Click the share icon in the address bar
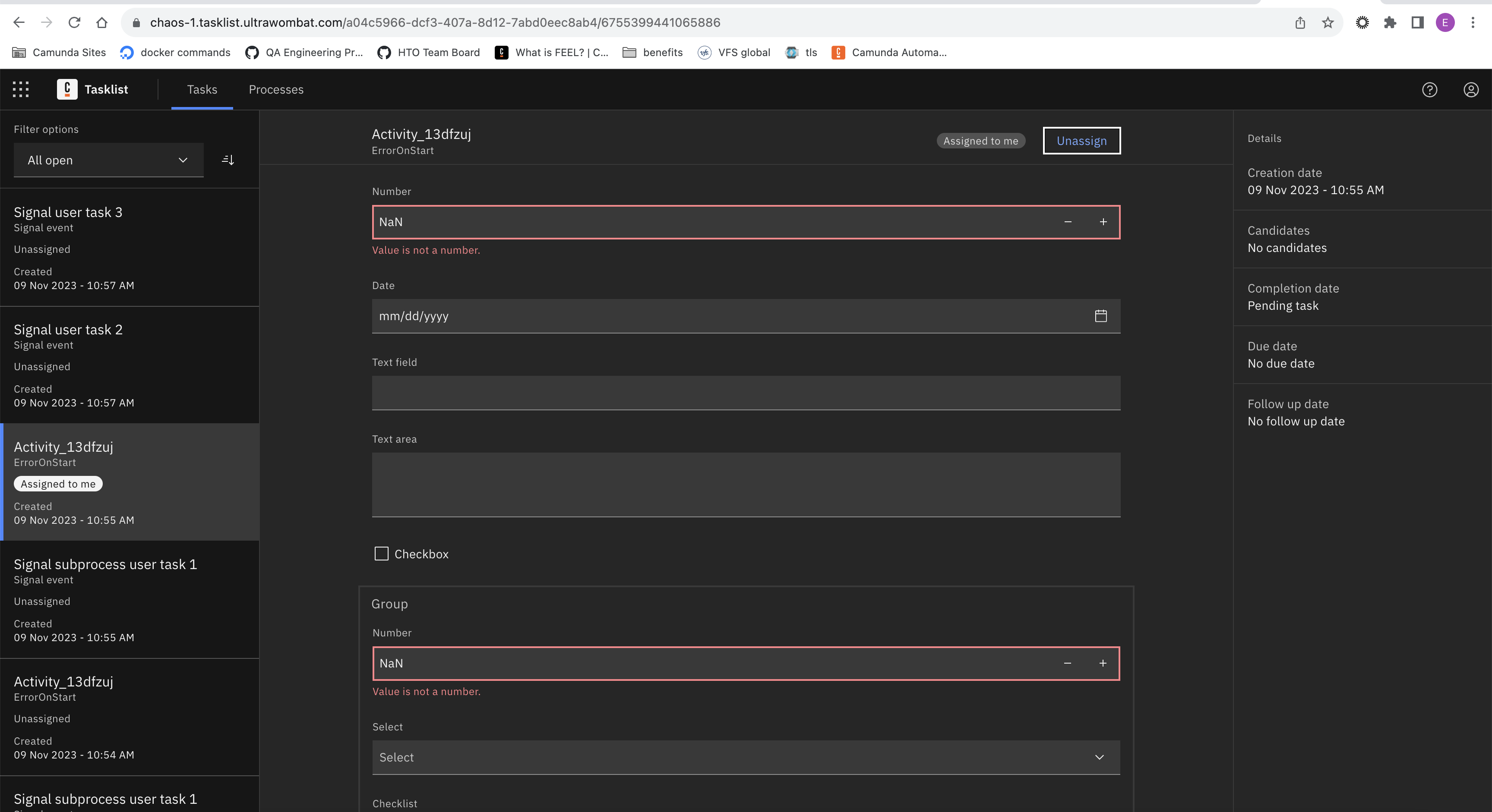1492x812 pixels. [x=1300, y=22]
